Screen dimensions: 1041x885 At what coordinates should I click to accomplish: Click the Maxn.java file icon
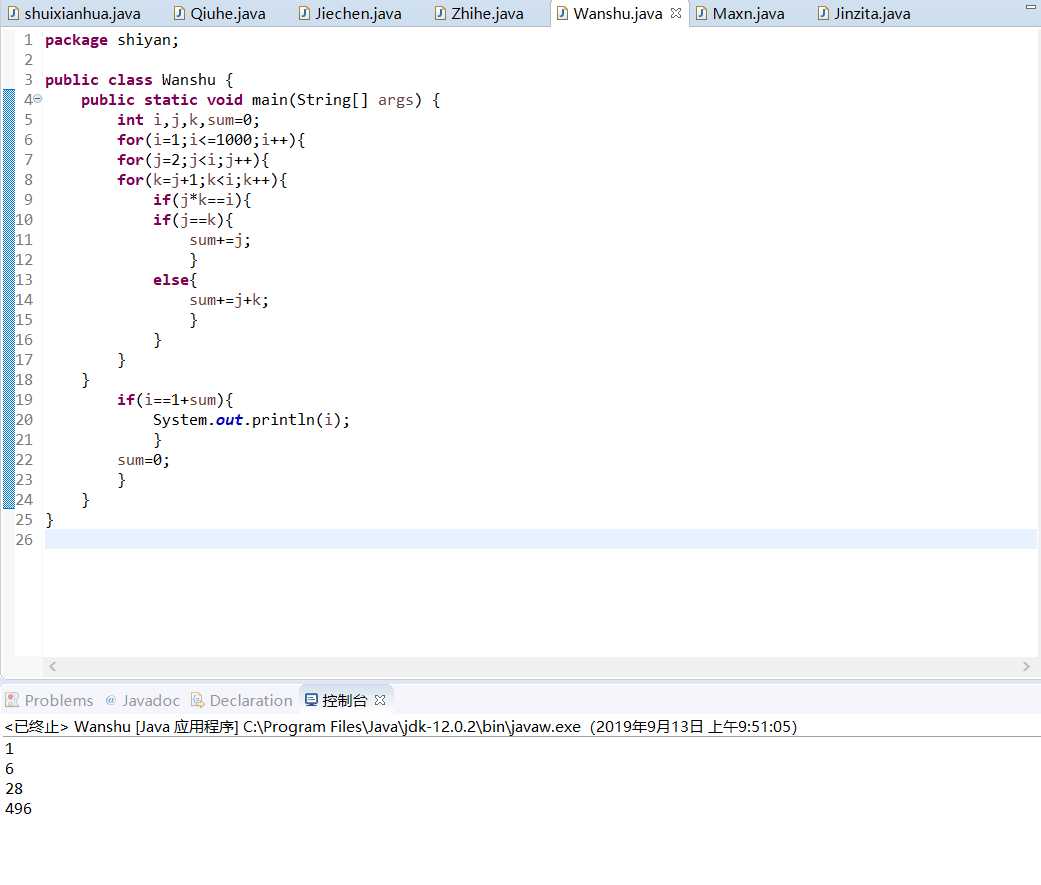pos(701,13)
